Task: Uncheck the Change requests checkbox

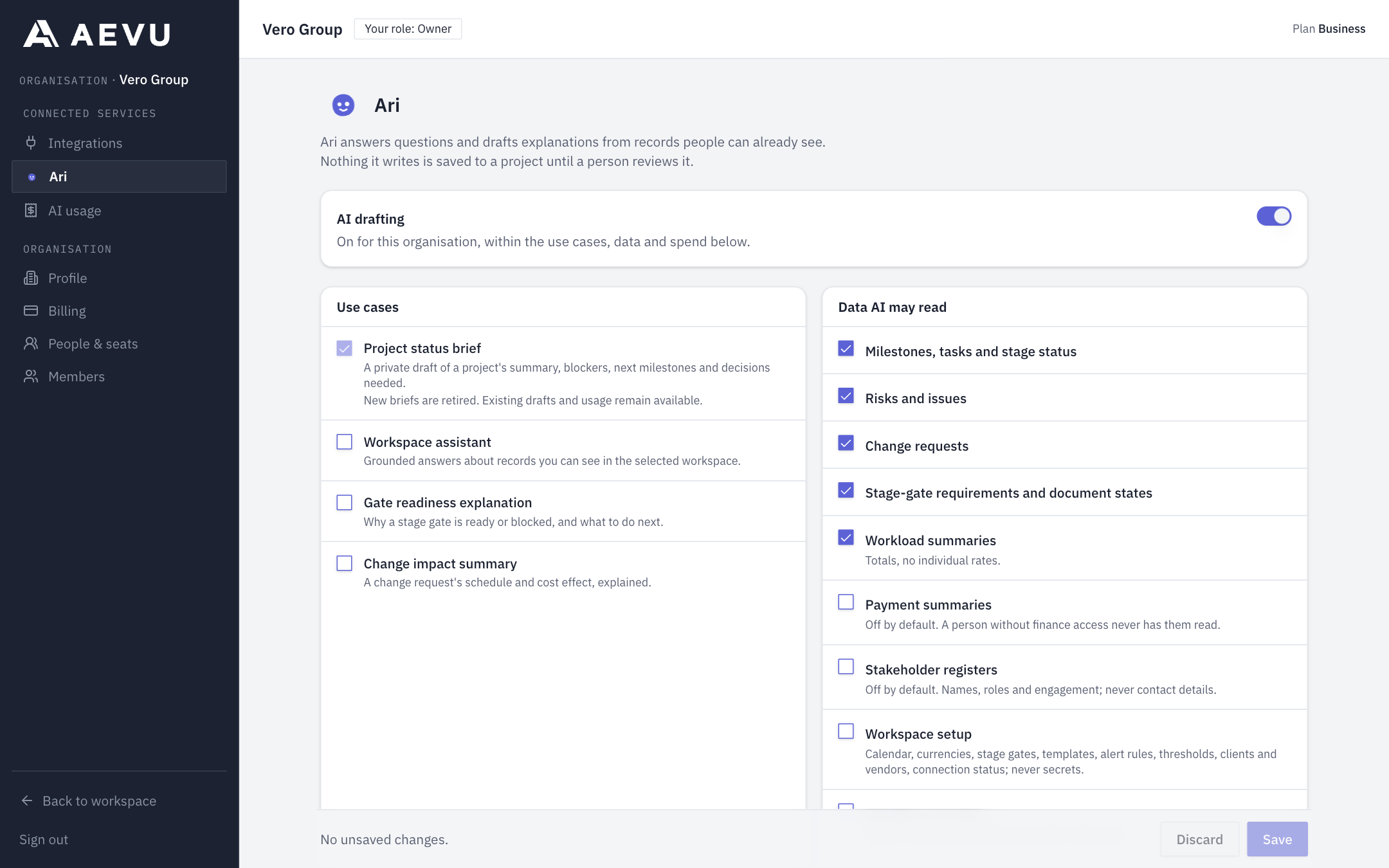Action: point(846,443)
